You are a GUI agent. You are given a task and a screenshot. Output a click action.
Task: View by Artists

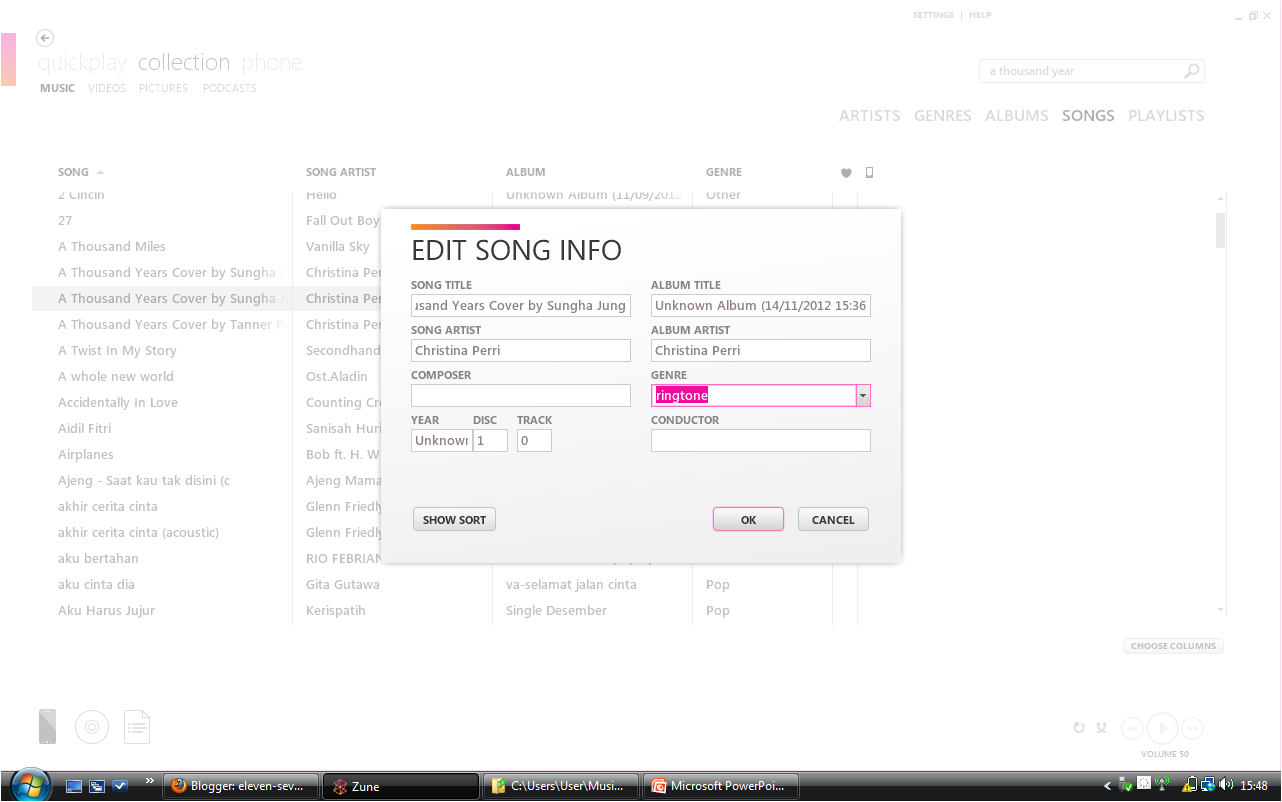coord(870,116)
